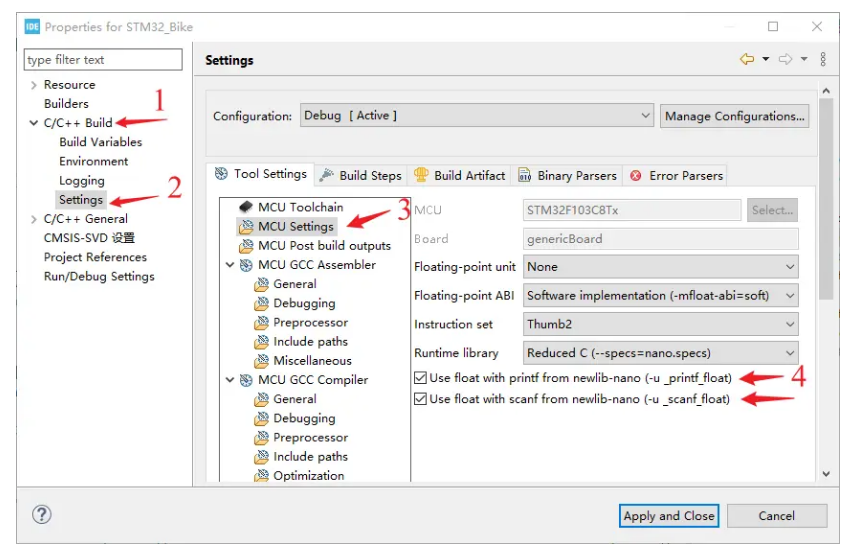Click the forward navigation arrow icon
The height and width of the screenshot is (560, 859).
click(785, 59)
